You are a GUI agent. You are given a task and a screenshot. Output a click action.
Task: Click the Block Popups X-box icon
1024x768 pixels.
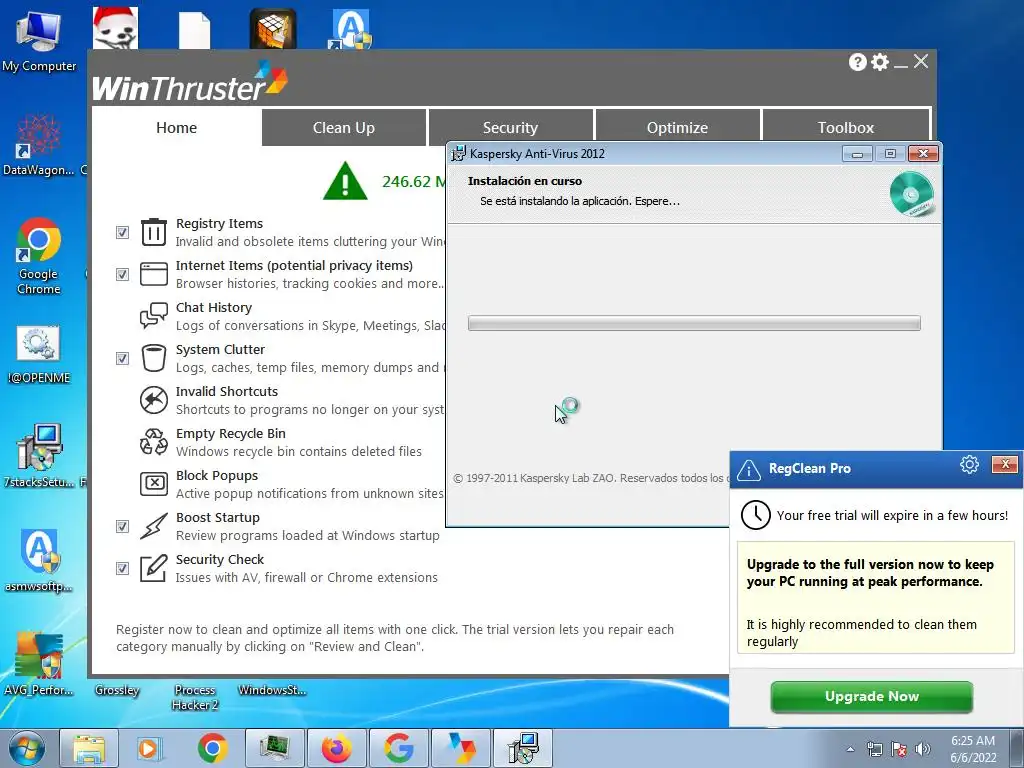[154, 484]
